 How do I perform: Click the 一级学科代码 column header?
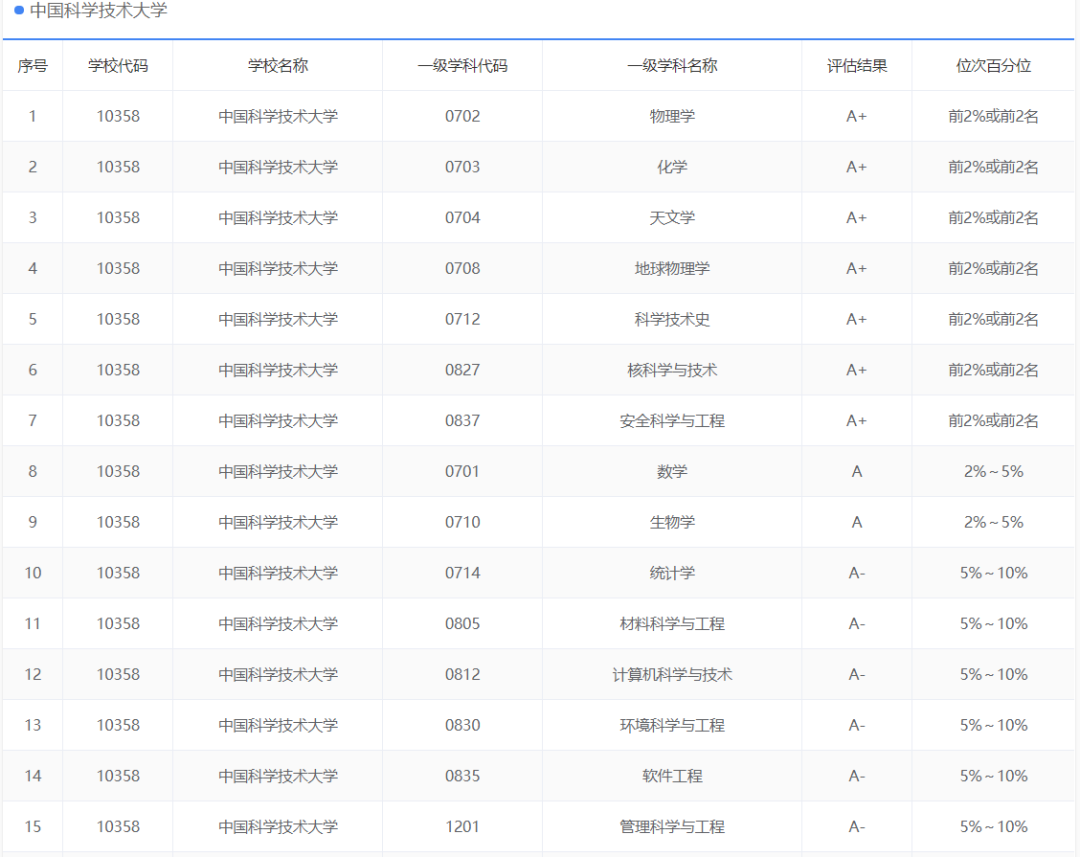click(463, 66)
